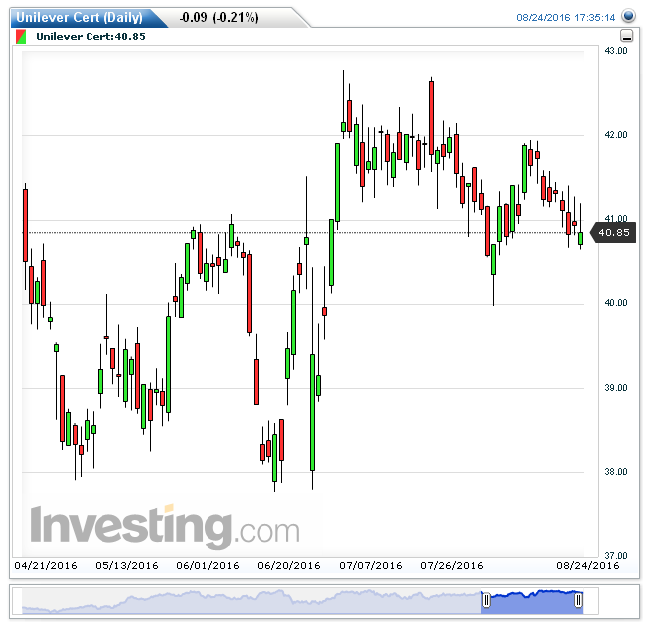Click the red-green Unilever Cert legend swatch

21,36
